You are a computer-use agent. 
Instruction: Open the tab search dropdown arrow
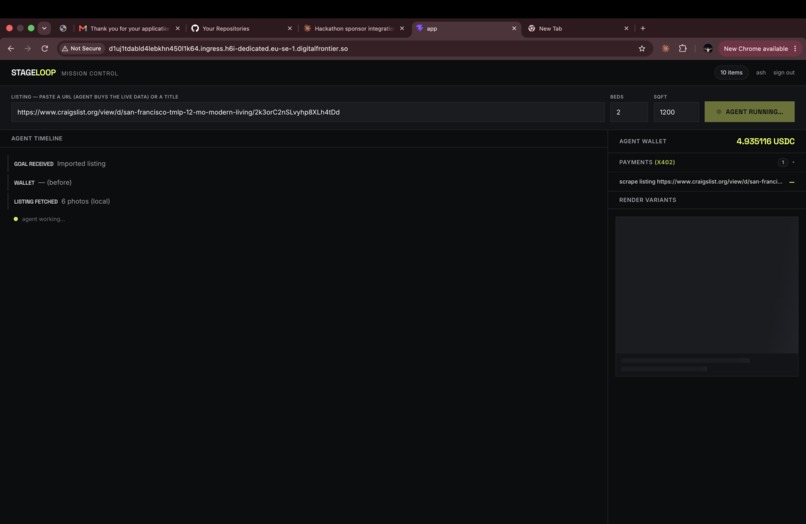coord(44,28)
